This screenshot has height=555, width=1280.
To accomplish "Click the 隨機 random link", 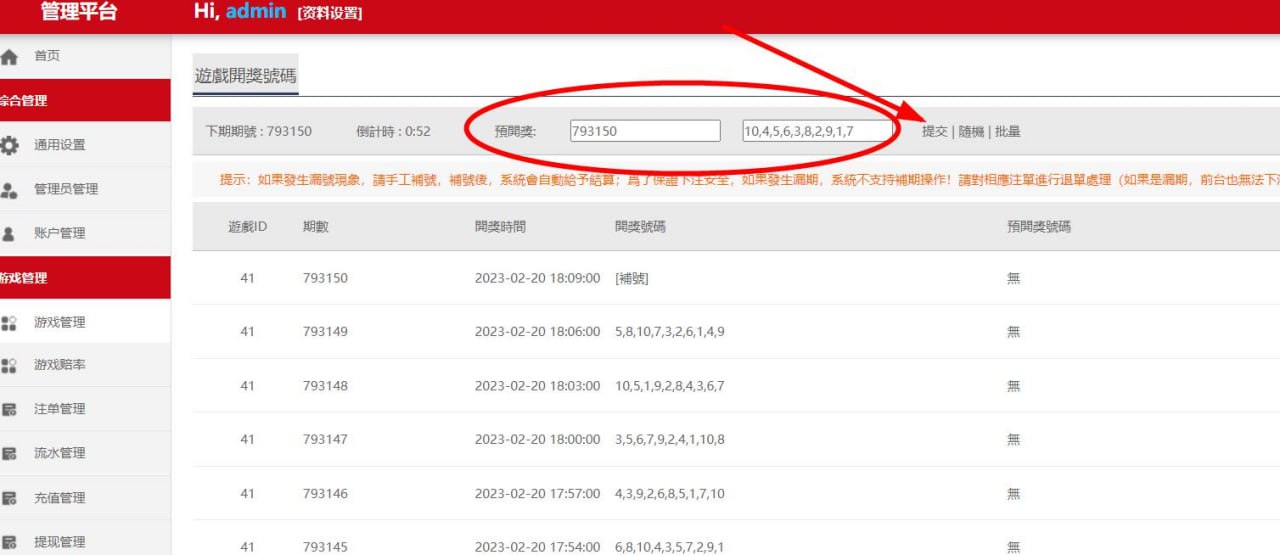I will pos(971,131).
